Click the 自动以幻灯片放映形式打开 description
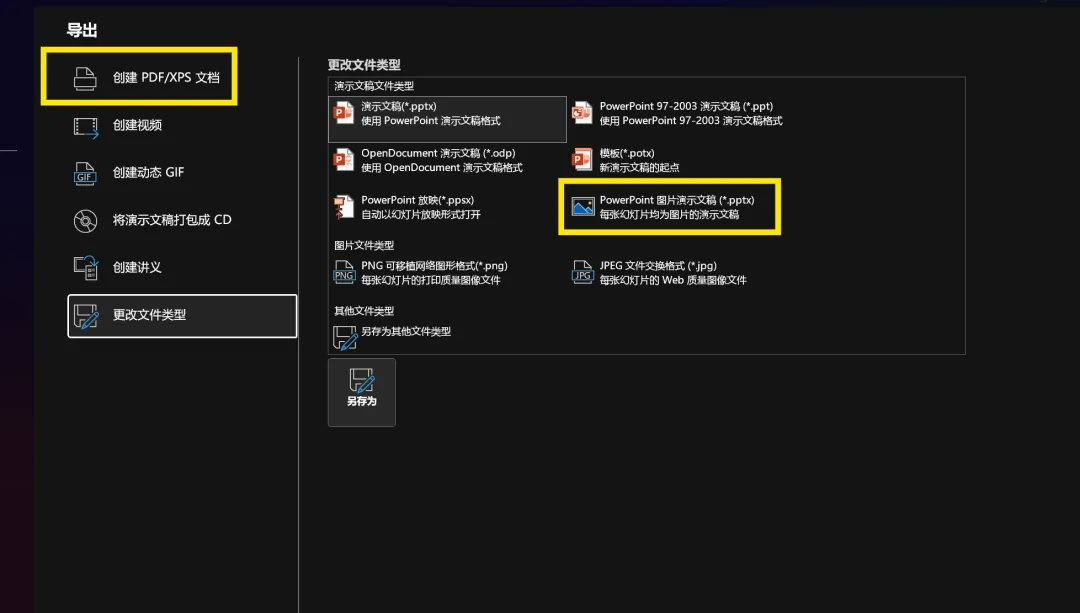The image size is (1080, 613). coord(422,215)
